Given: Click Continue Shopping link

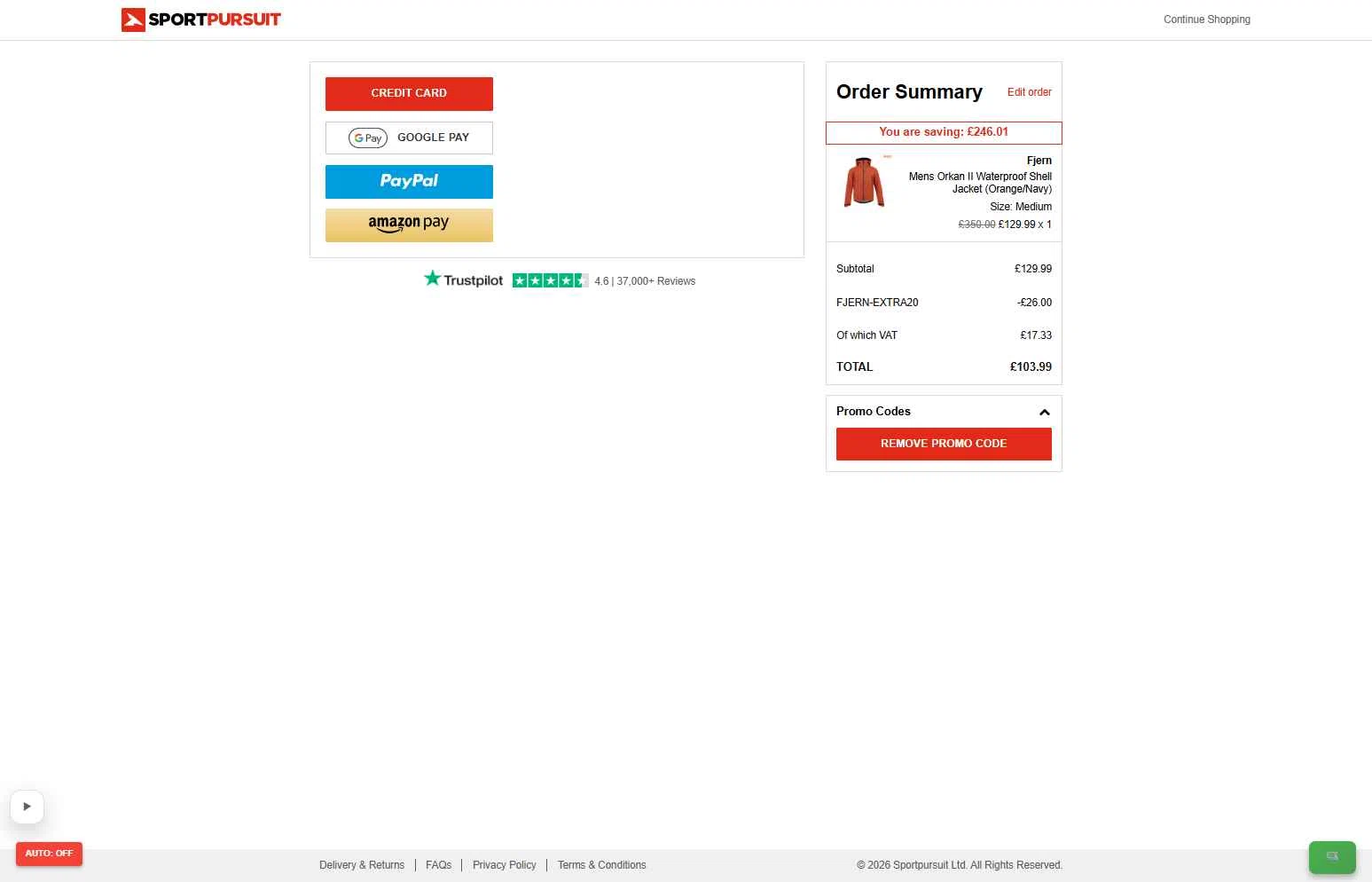Looking at the screenshot, I should [1206, 20].
